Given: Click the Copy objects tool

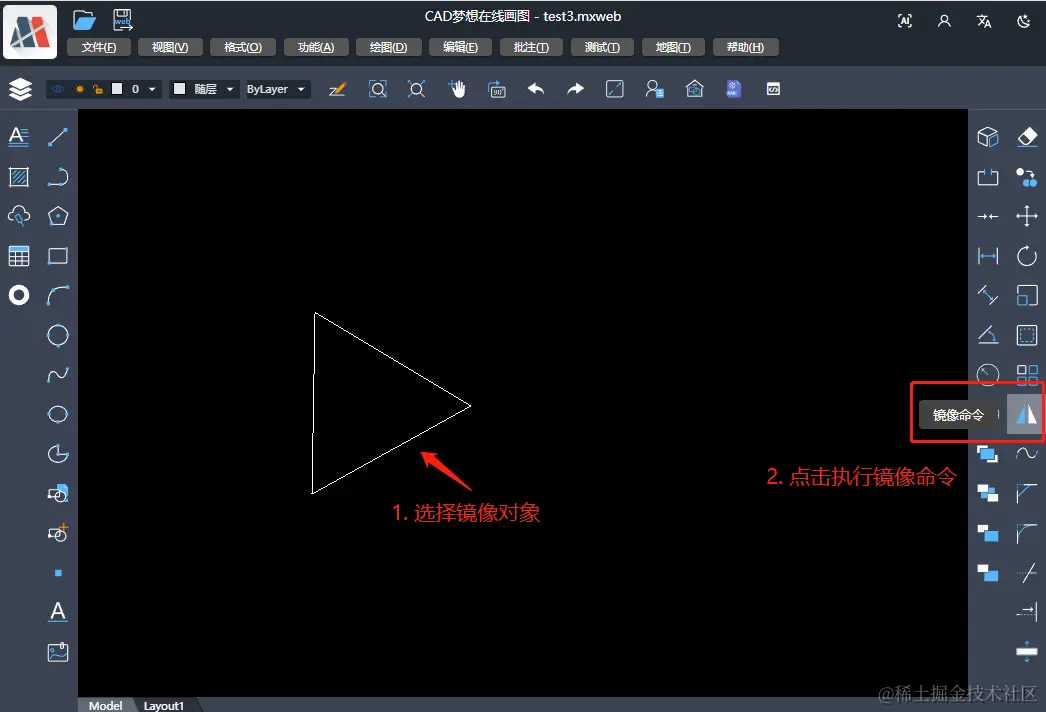Looking at the screenshot, I should [x=1027, y=177].
